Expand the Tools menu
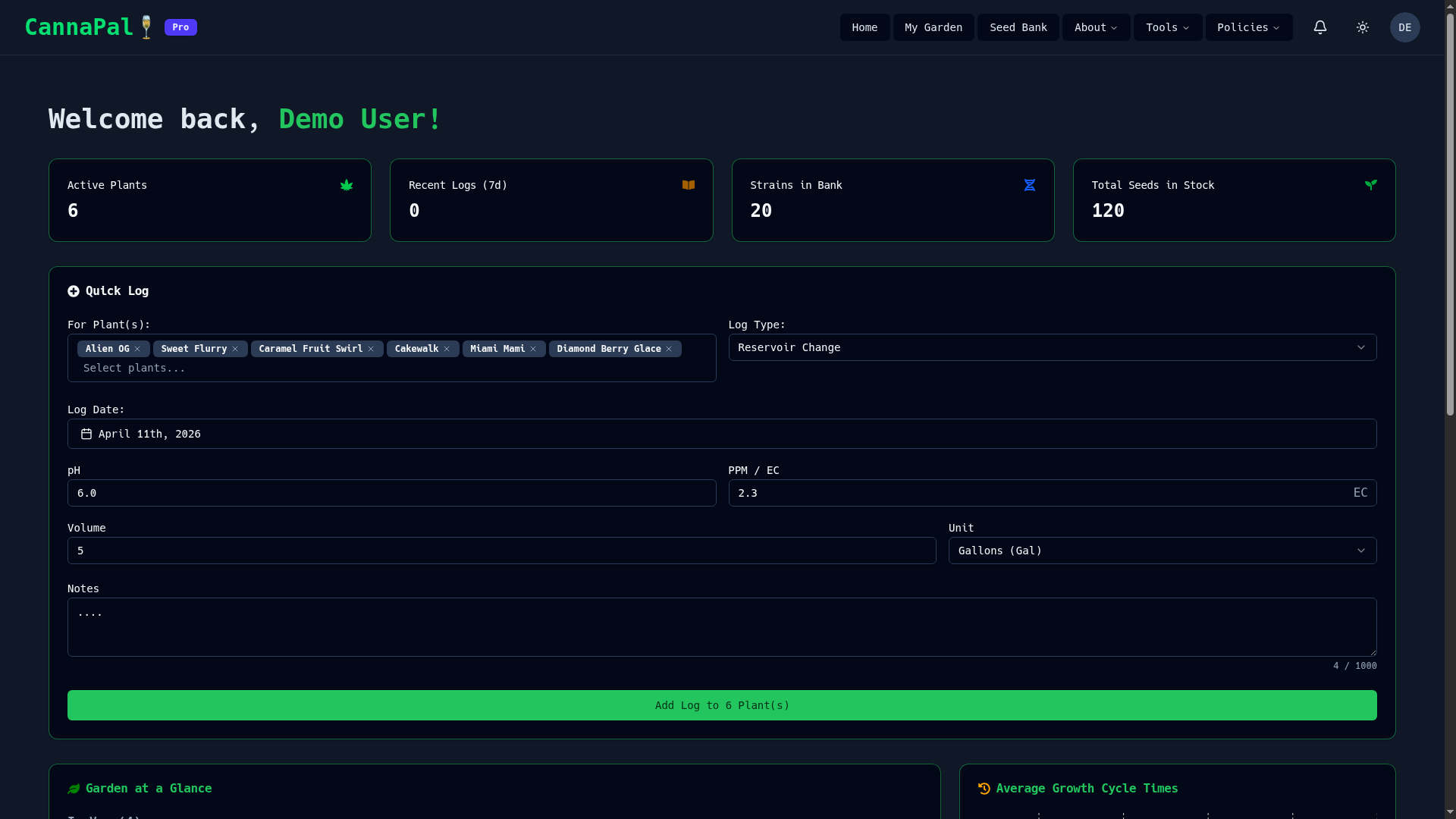The height and width of the screenshot is (819, 1456). point(1166,27)
